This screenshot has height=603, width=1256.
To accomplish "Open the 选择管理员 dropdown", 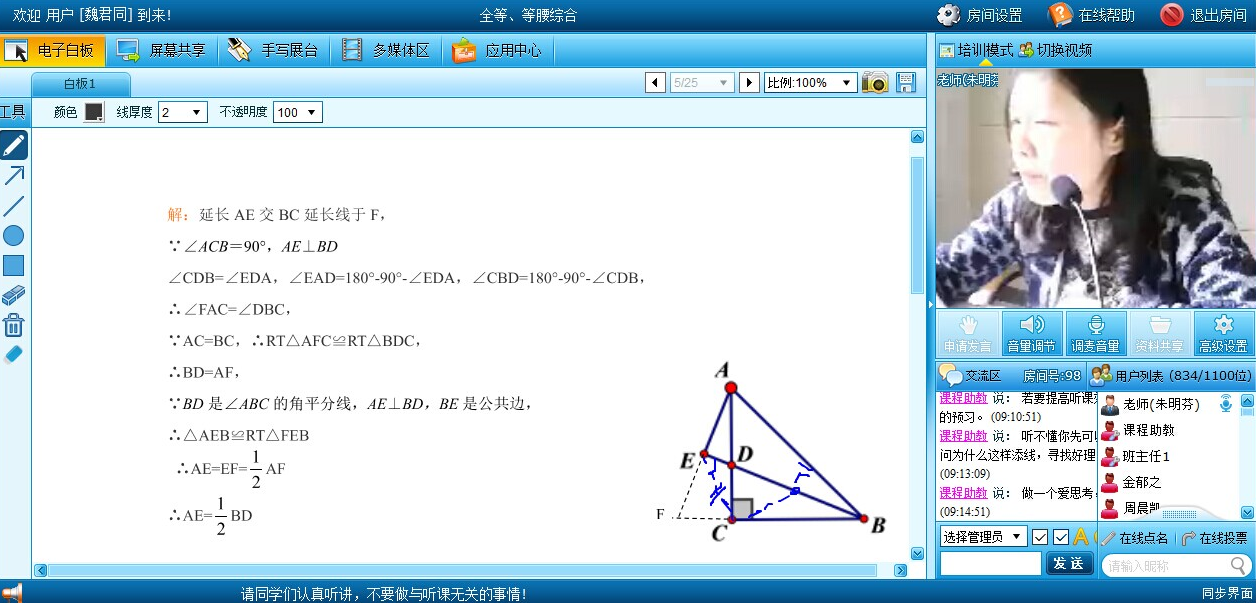I will click(984, 537).
